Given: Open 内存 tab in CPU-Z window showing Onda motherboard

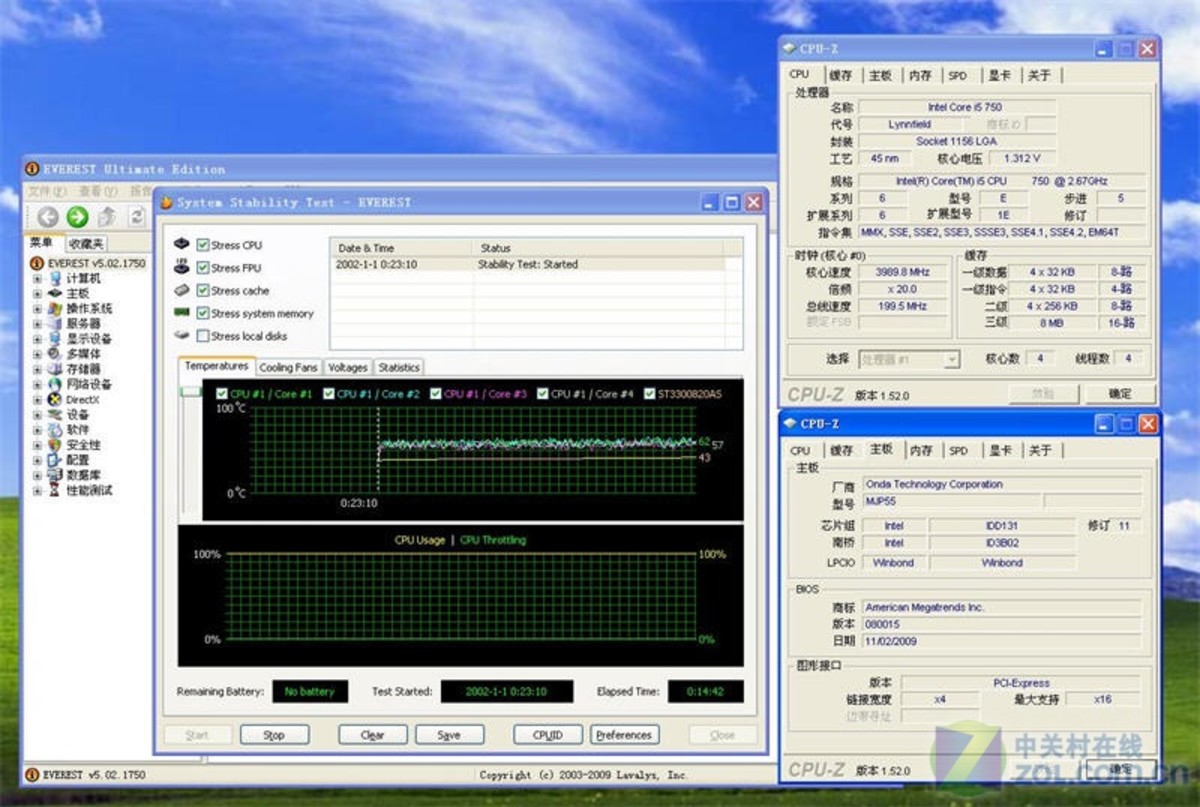Looking at the screenshot, I should pyautogui.click(x=921, y=450).
